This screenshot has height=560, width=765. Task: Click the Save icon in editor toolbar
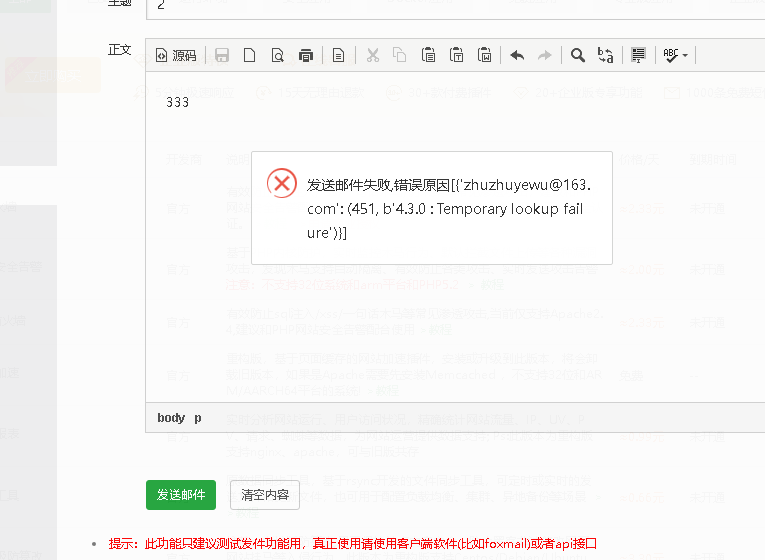point(222,56)
